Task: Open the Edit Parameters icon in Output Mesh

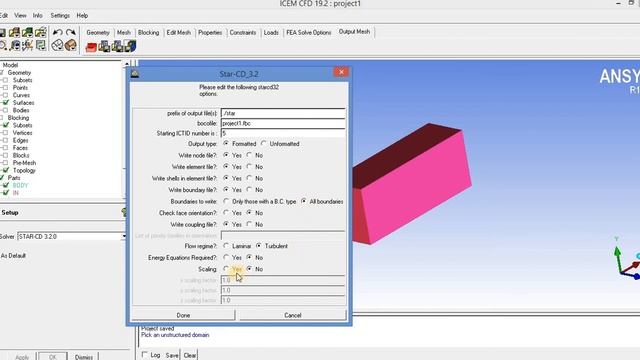Action: click(x=117, y=46)
